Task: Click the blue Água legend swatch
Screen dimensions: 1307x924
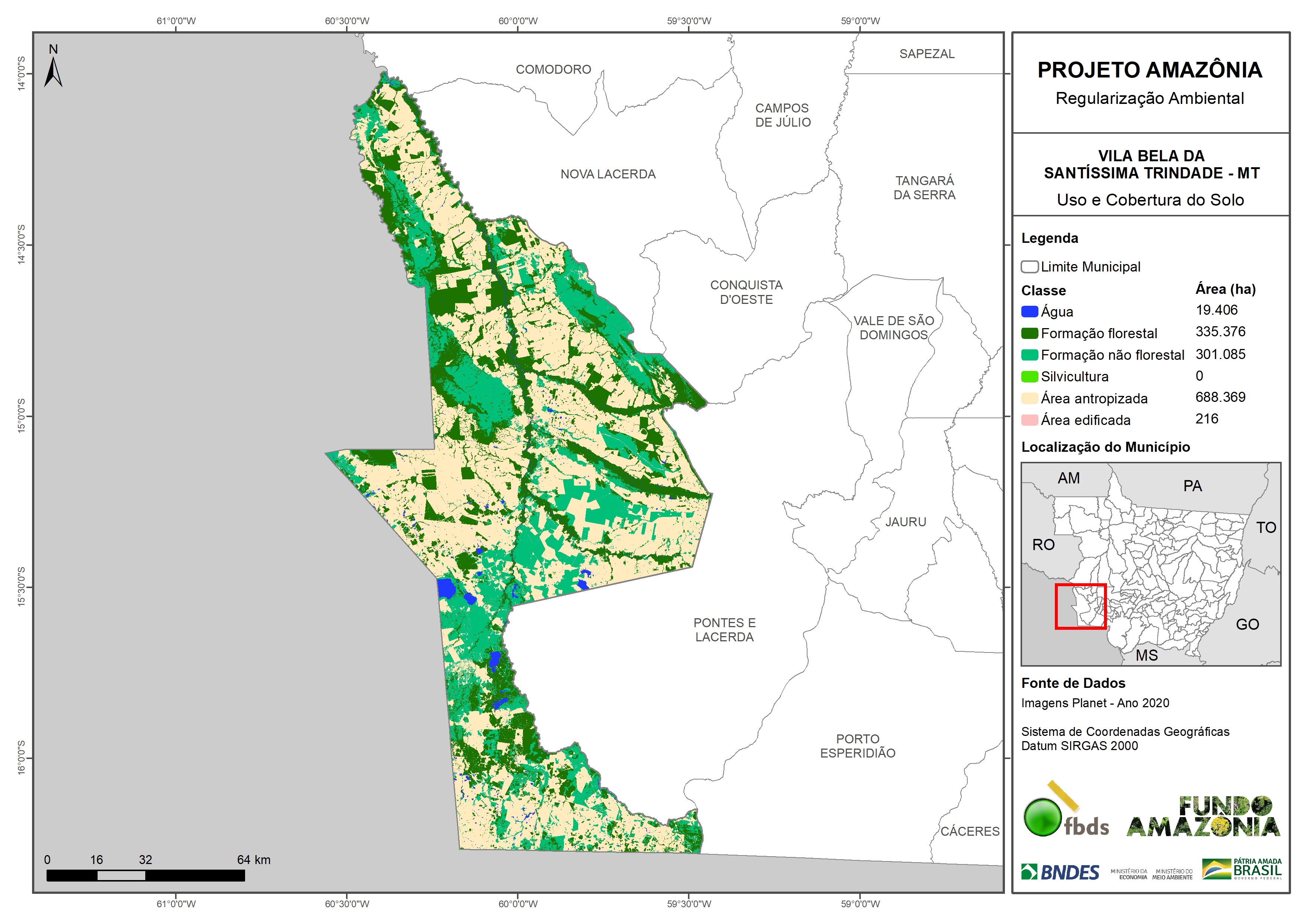Action: click(1029, 311)
